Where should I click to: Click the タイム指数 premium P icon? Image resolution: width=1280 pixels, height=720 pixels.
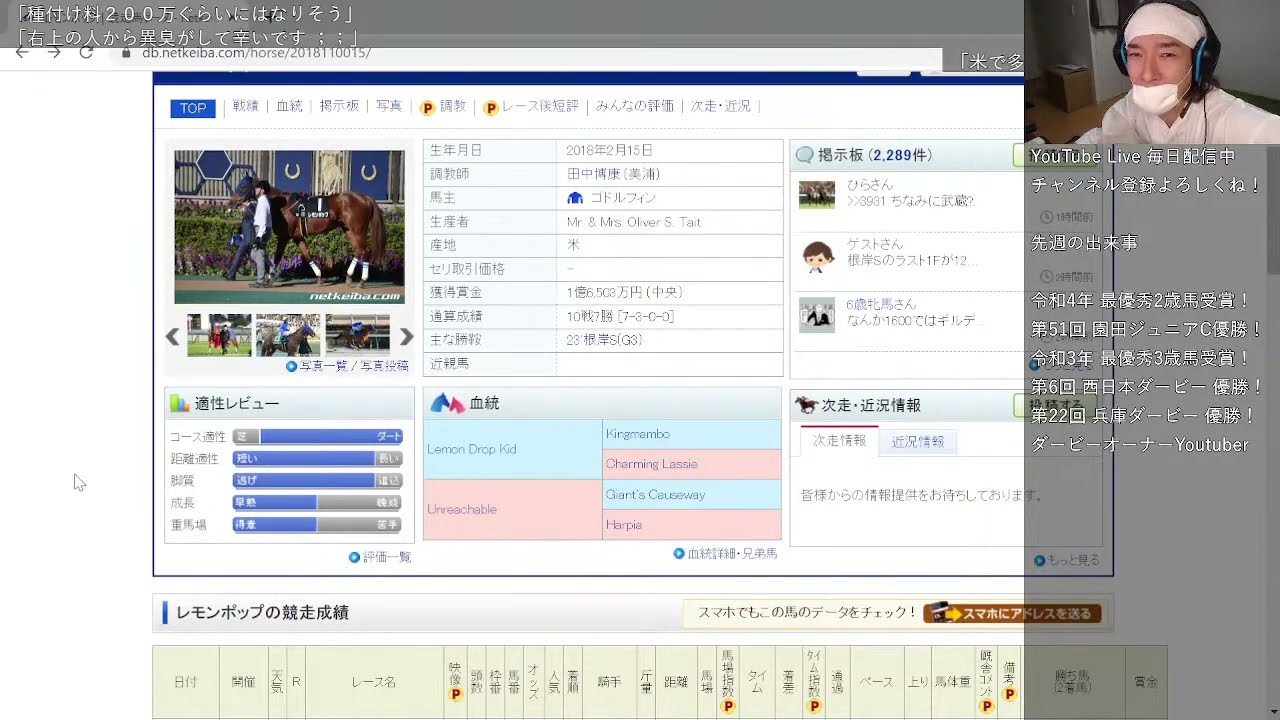coord(814,707)
